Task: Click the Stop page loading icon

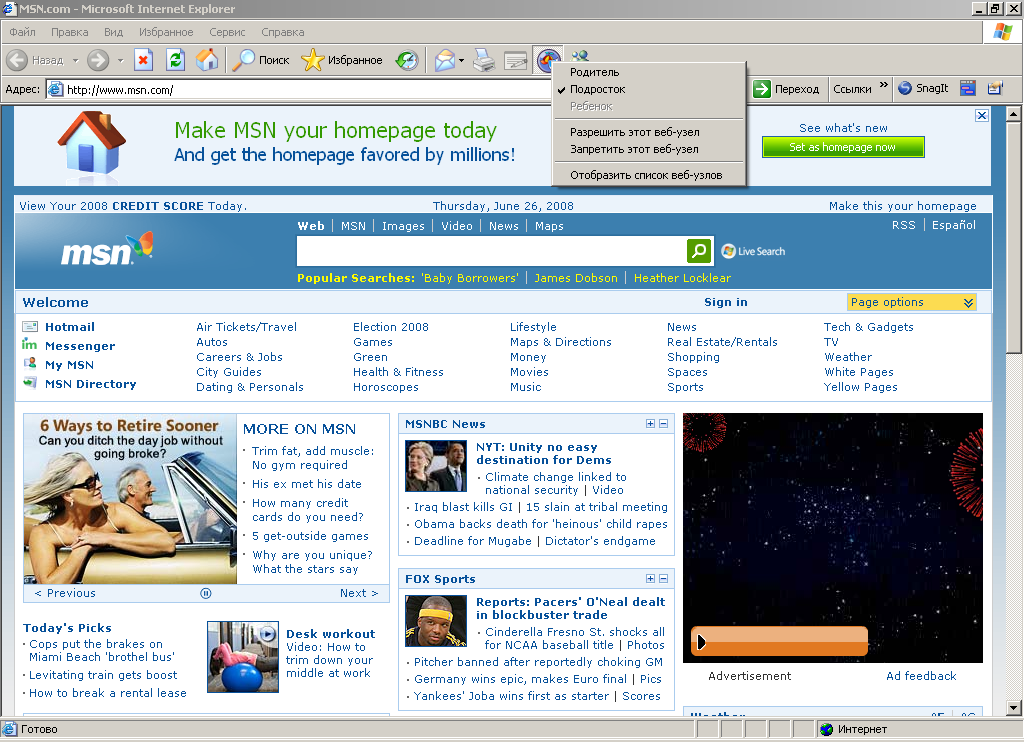Action: click(143, 60)
